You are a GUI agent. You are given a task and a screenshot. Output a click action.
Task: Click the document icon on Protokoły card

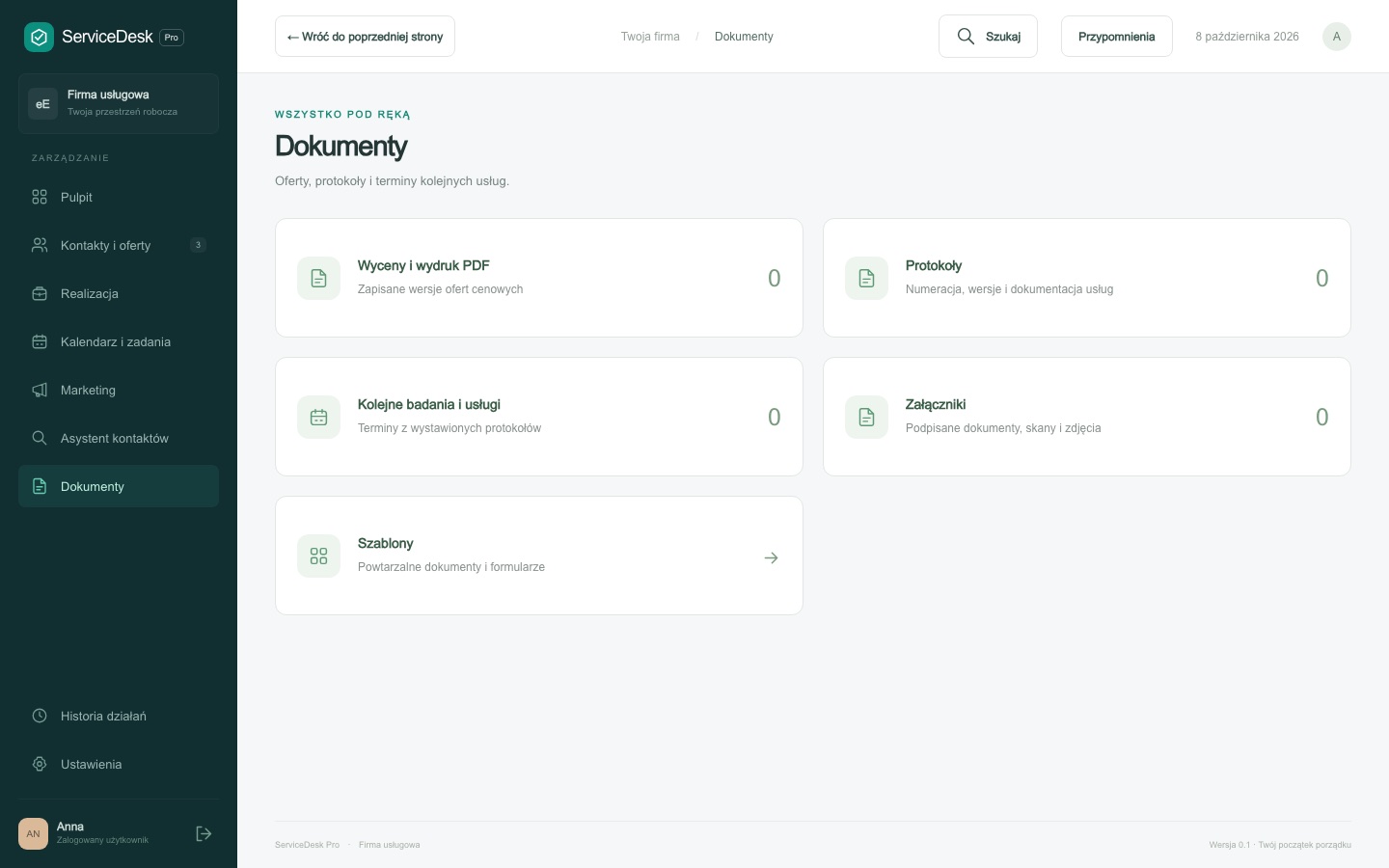[x=866, y=278]
